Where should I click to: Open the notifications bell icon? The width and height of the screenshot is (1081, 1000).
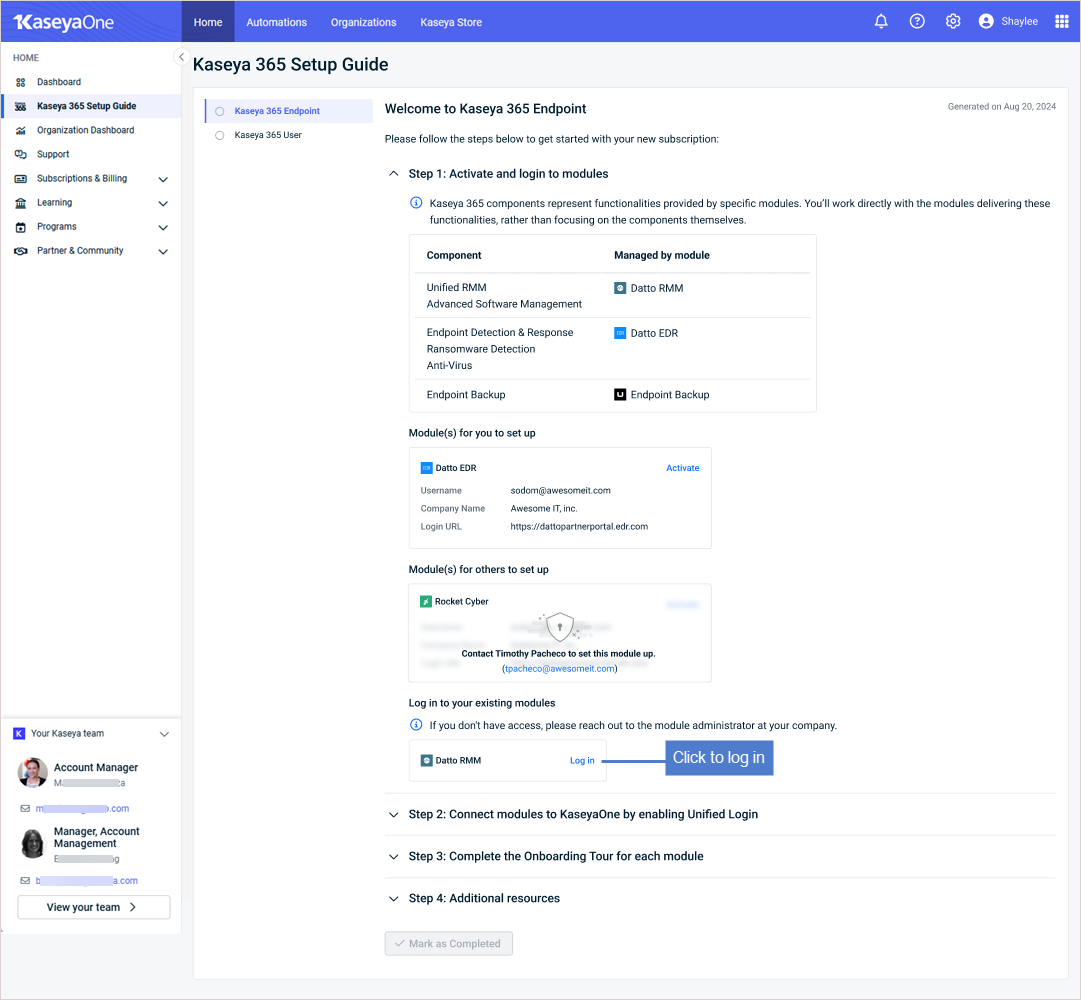pos(881,21)
